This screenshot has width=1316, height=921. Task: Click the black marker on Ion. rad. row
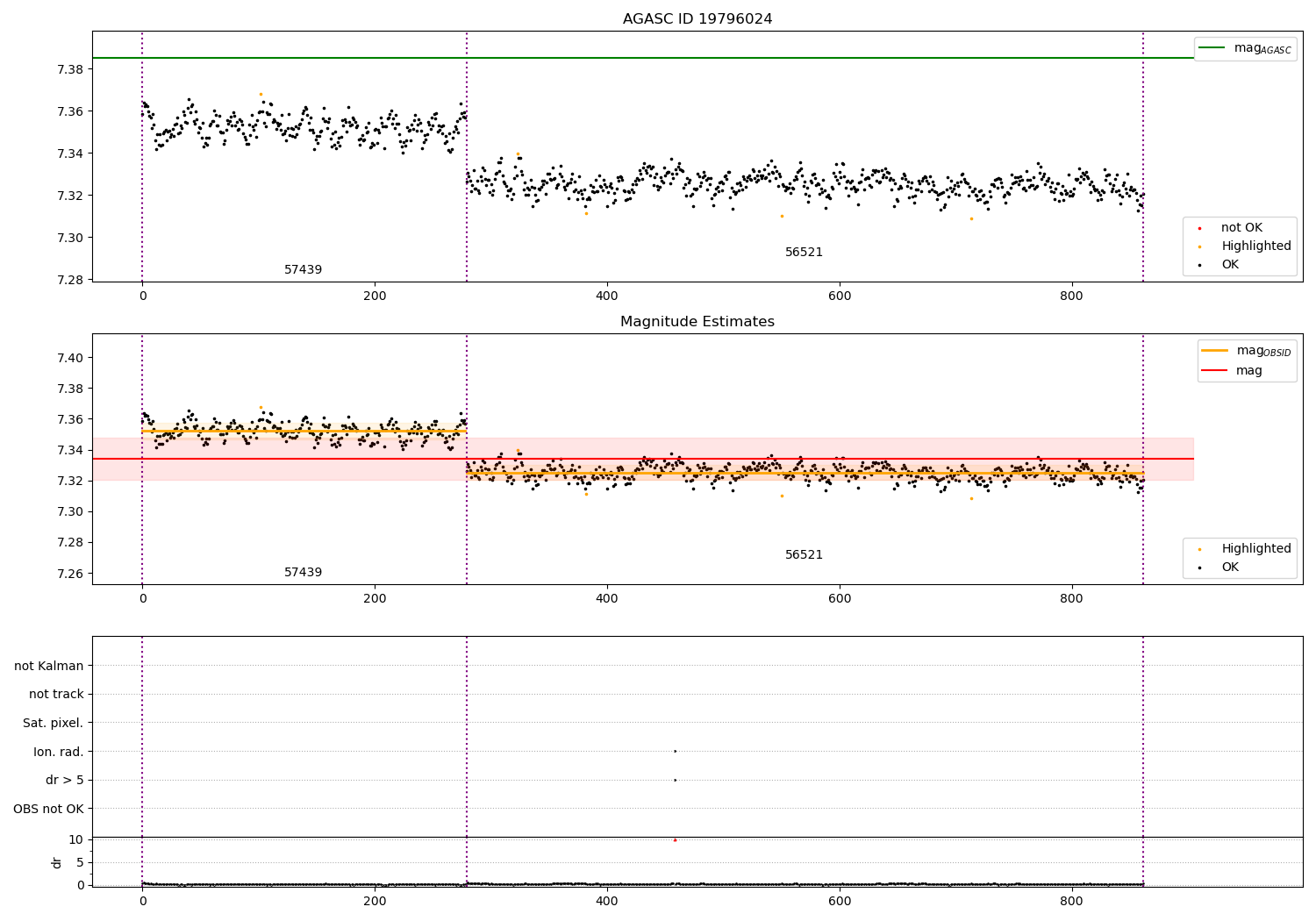pyautogui.click(x=675, y=751)
